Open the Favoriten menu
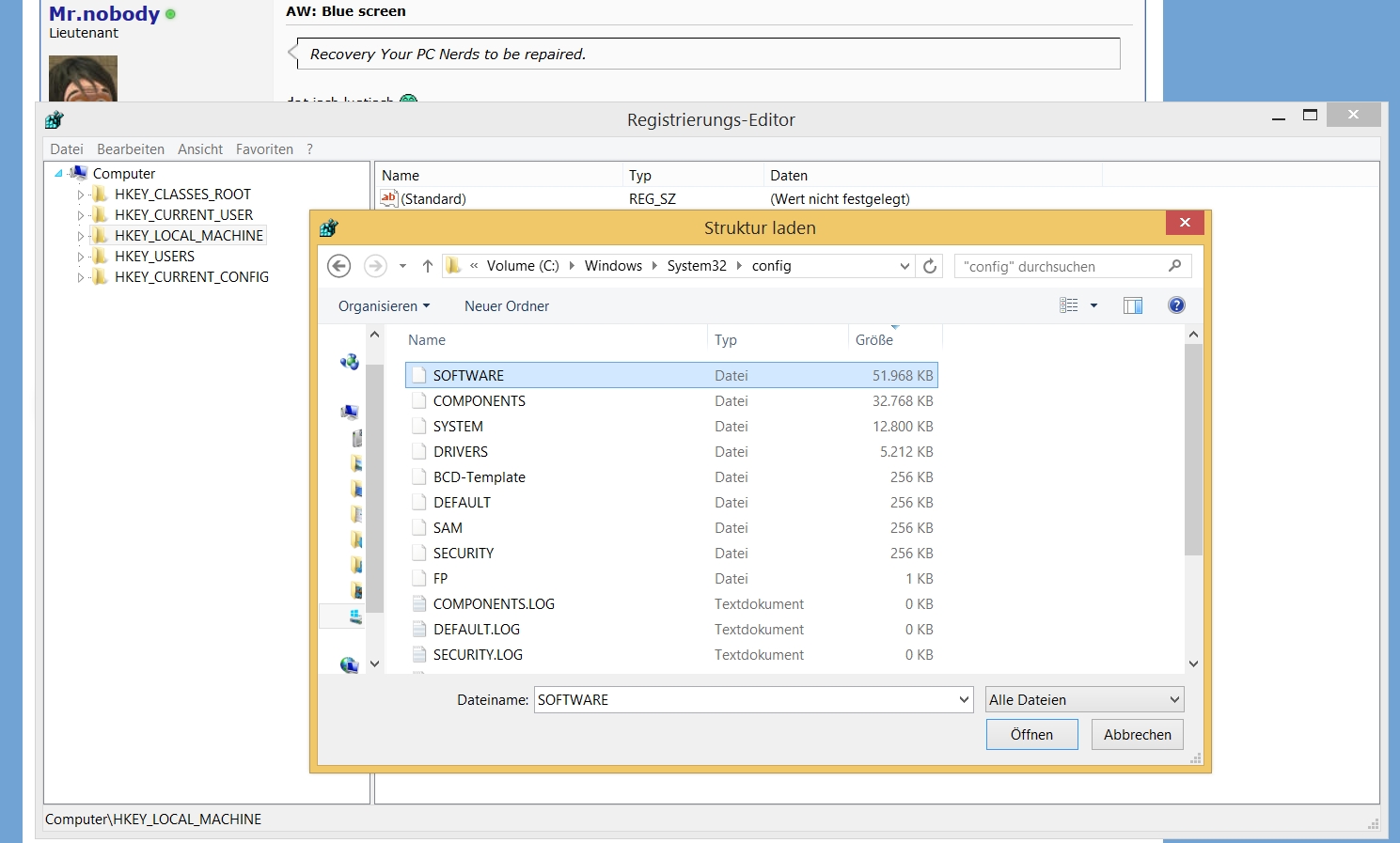1400x843 pixels. point(264,148)
